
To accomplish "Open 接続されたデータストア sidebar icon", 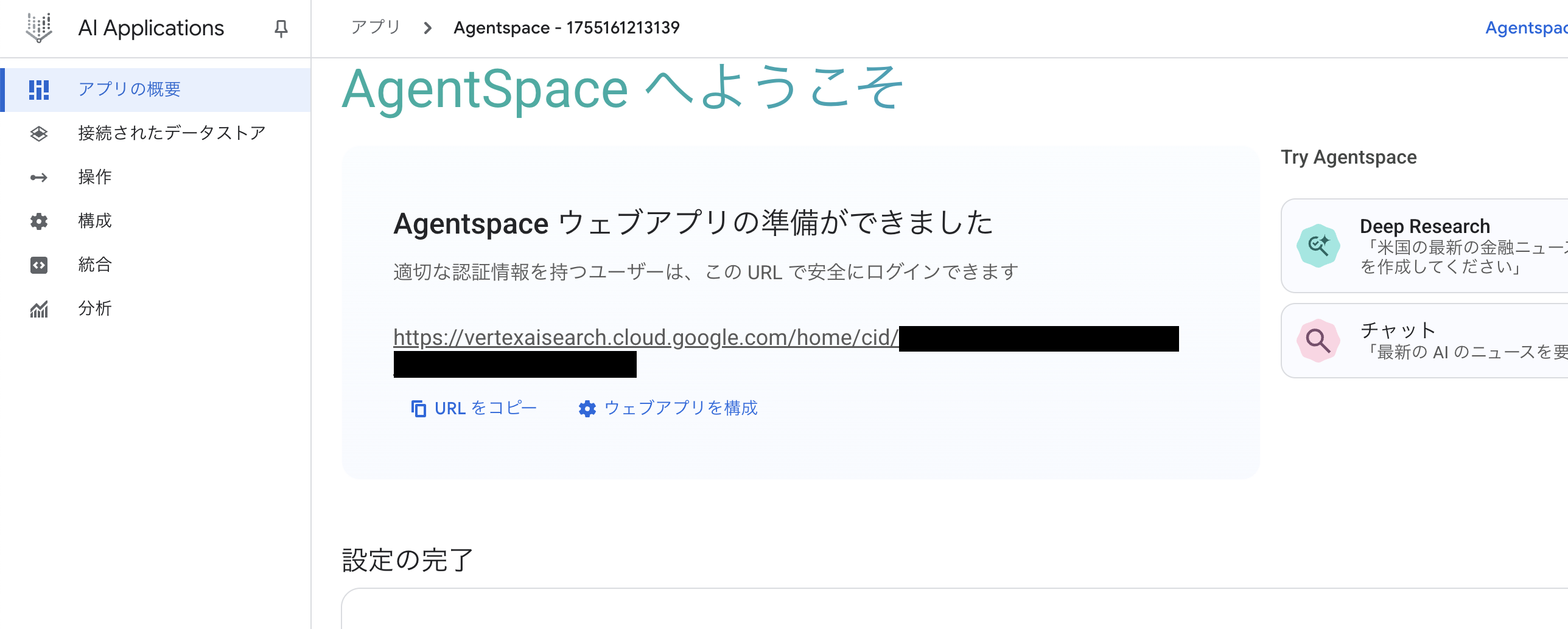I will [38, 133].
